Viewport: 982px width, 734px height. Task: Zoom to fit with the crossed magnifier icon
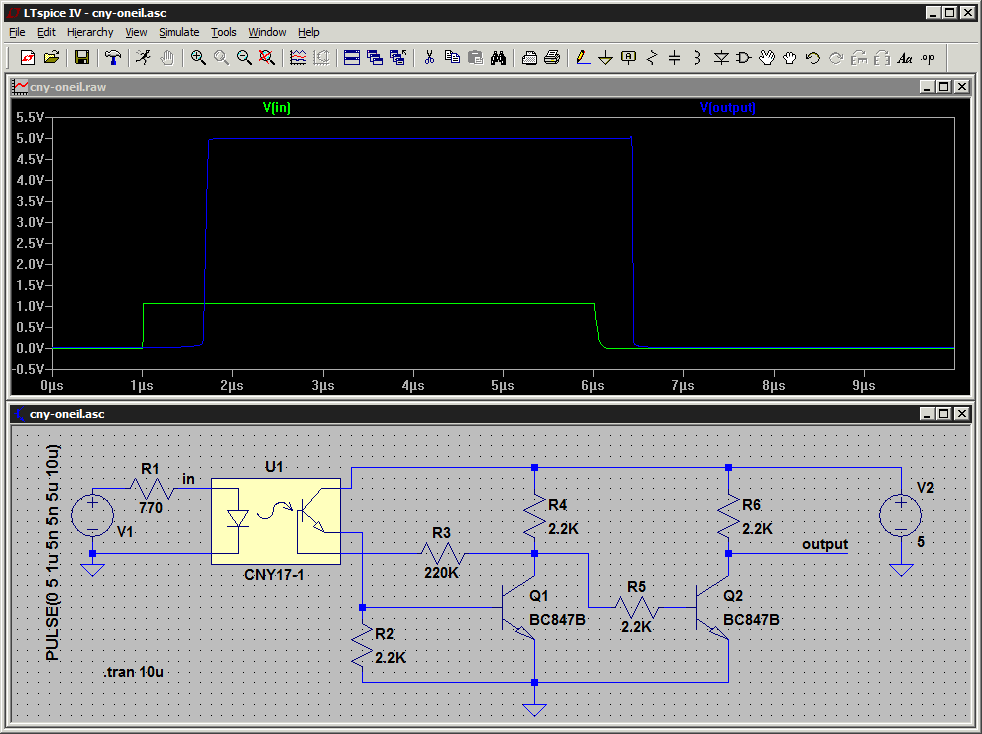[x=267, y=58]
